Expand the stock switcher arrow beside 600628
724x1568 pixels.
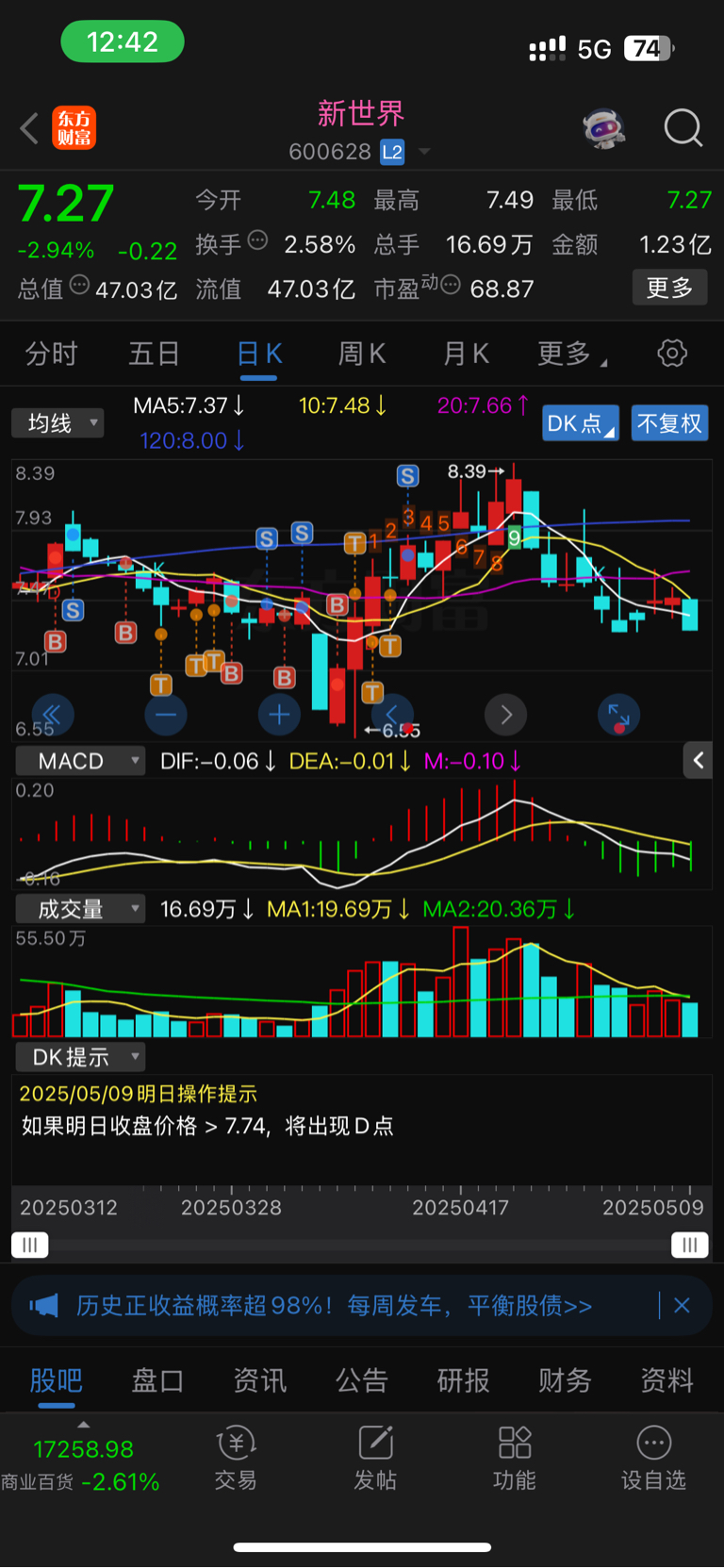[424, 152]
